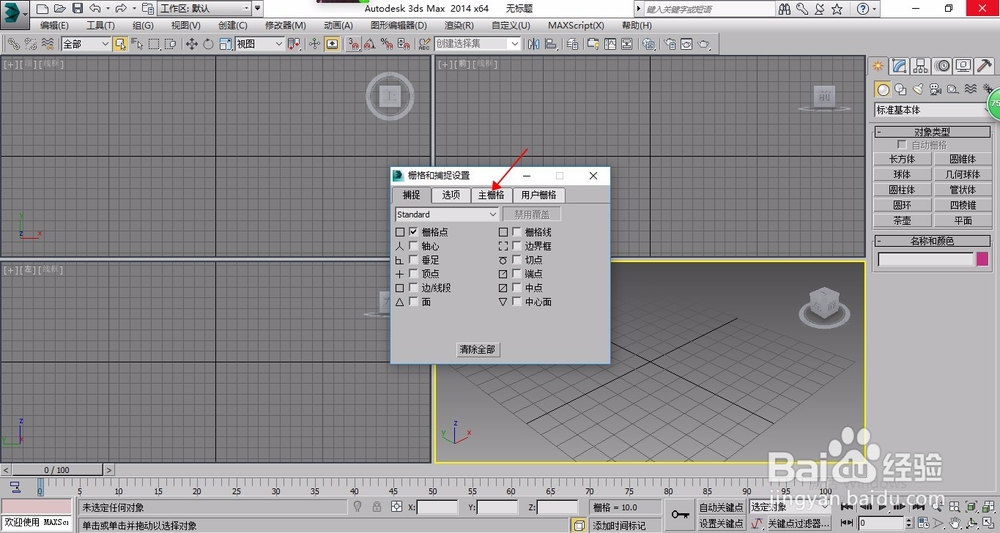Viewport: 1000px width, 533px height.
Task: Activate the Select Object tool
Action: (120, 44)
